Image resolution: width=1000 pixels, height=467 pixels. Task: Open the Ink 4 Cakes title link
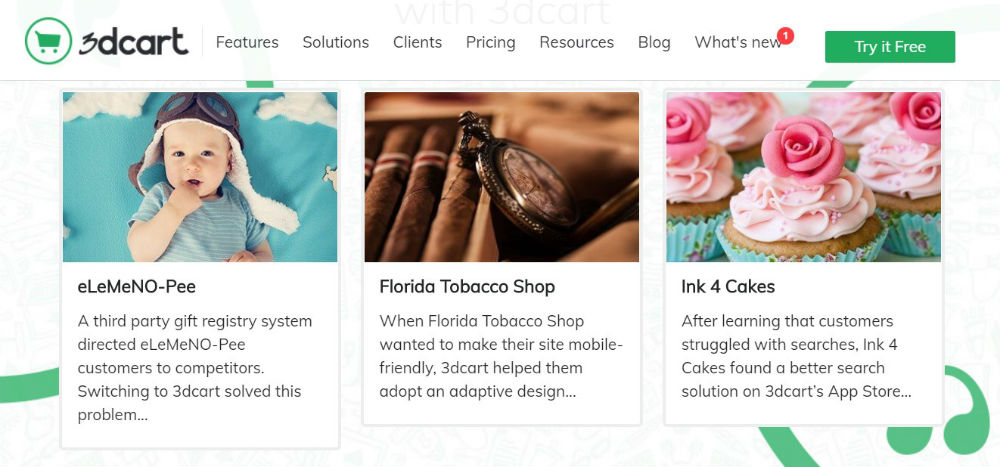click(728, 287)
